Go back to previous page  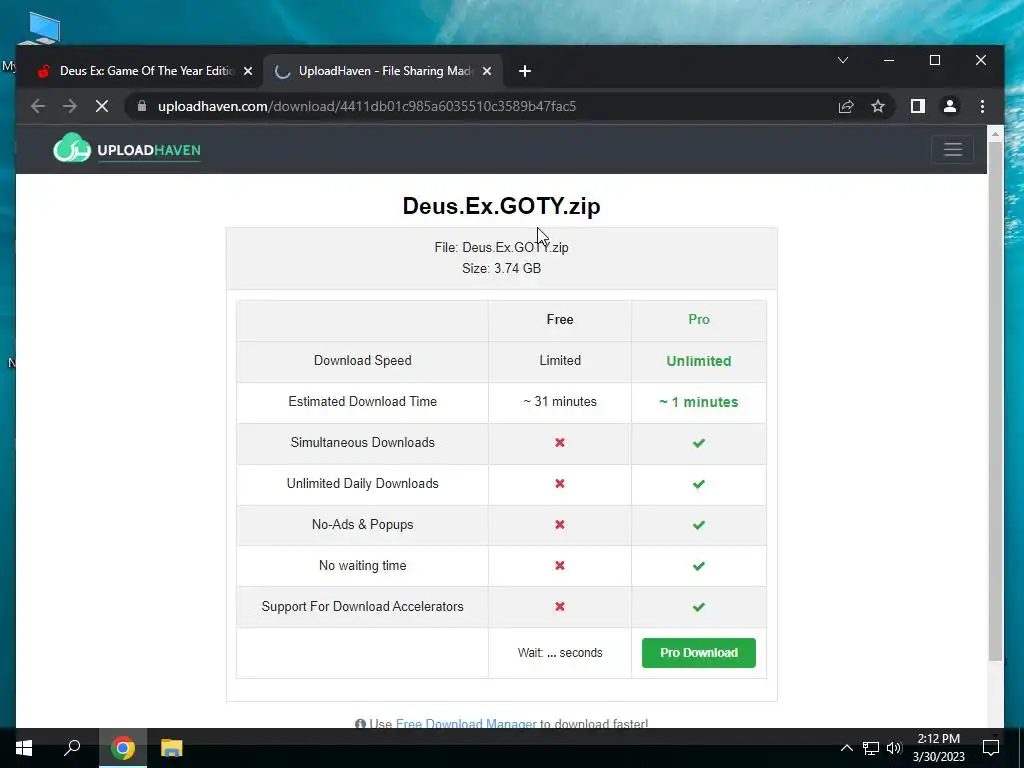coord(38,106)
